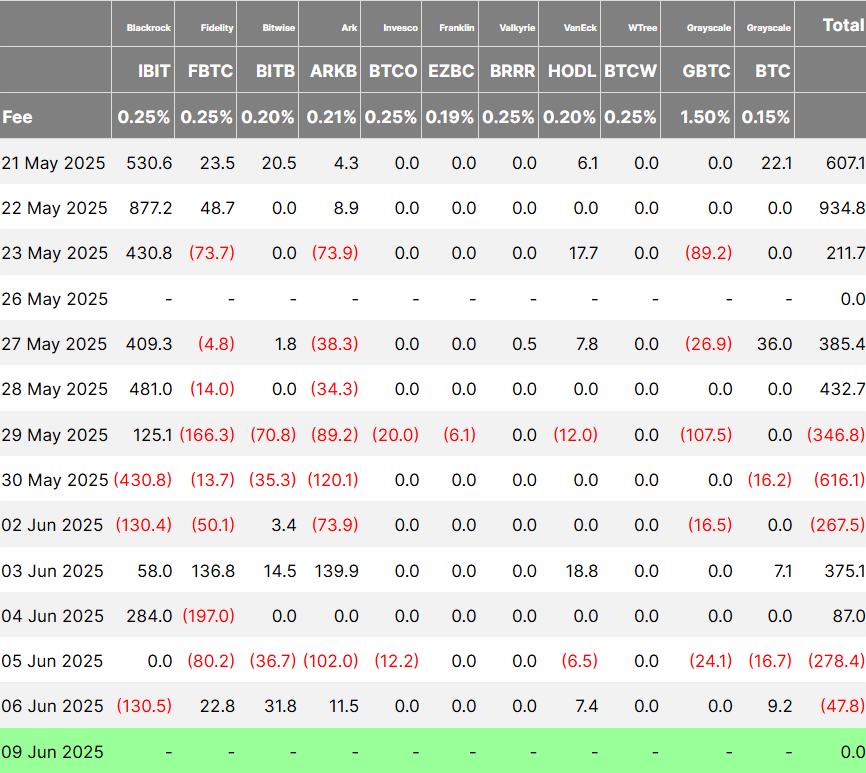
Task: Select the BITB column header
Action: coord(275,71)
